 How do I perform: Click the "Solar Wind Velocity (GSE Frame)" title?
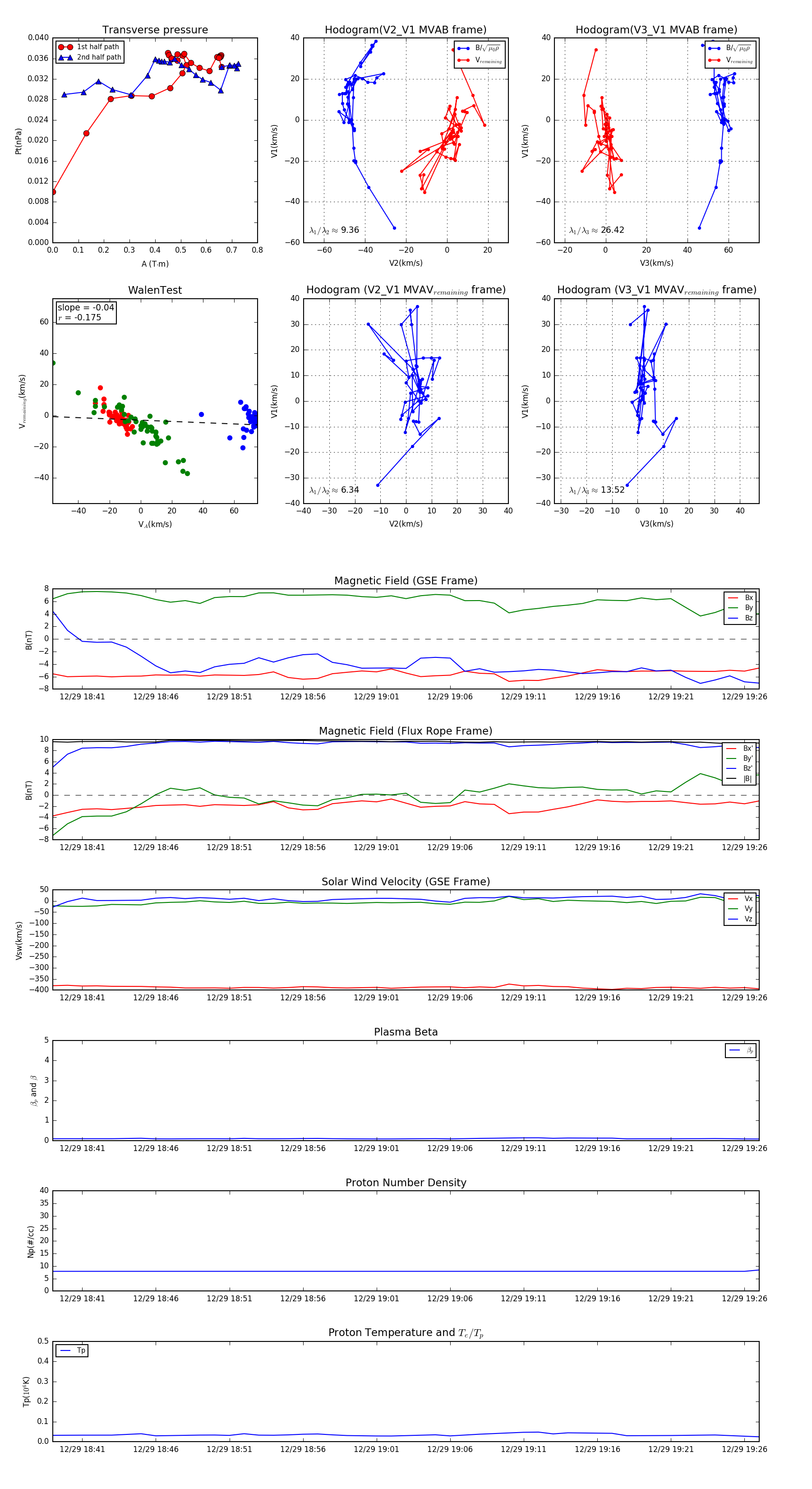[406, 882]
